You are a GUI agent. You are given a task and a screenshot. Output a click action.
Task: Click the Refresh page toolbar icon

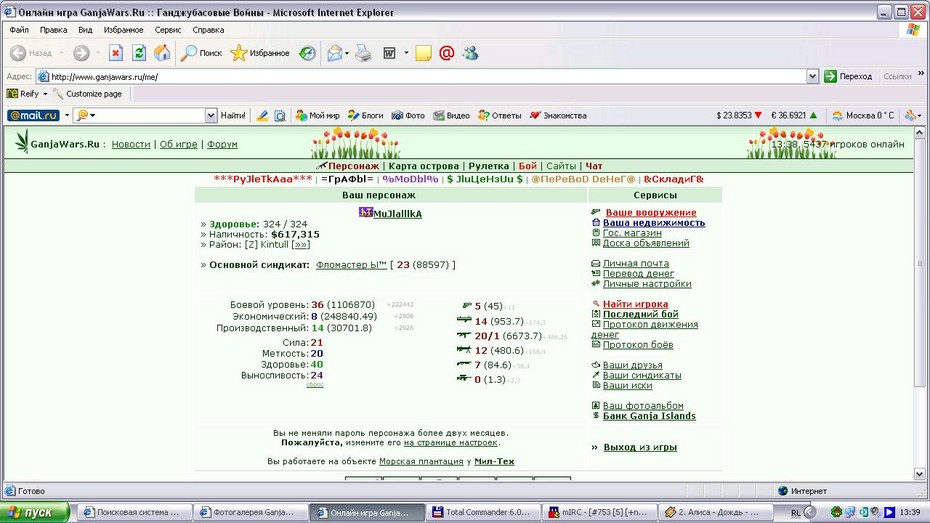coord(139,53)
